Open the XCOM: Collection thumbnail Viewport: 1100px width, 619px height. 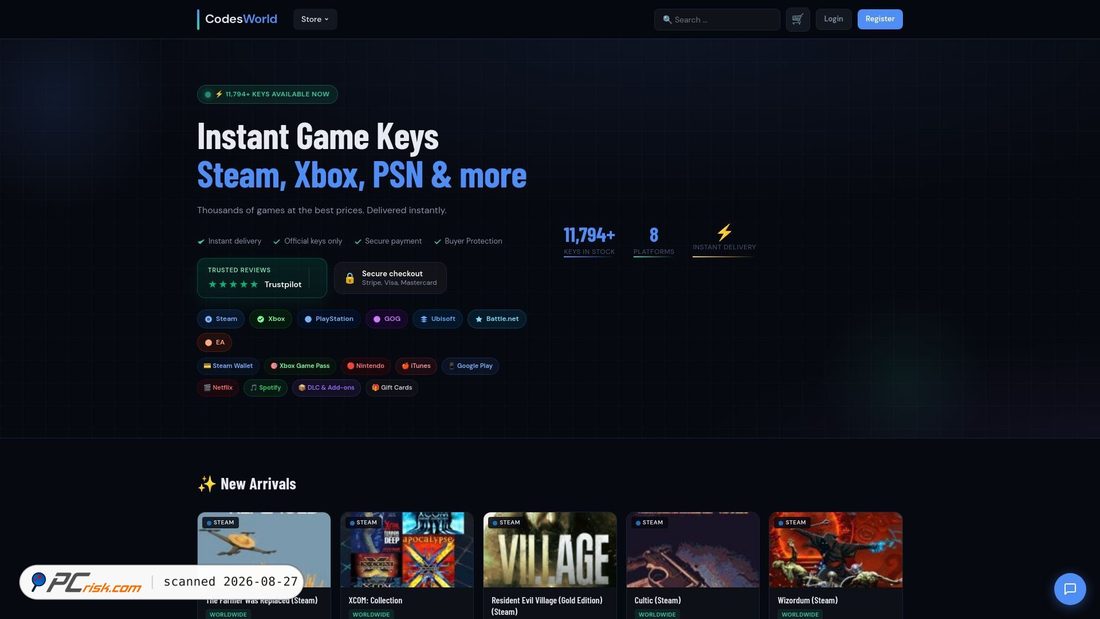click(x=407, y=550)
